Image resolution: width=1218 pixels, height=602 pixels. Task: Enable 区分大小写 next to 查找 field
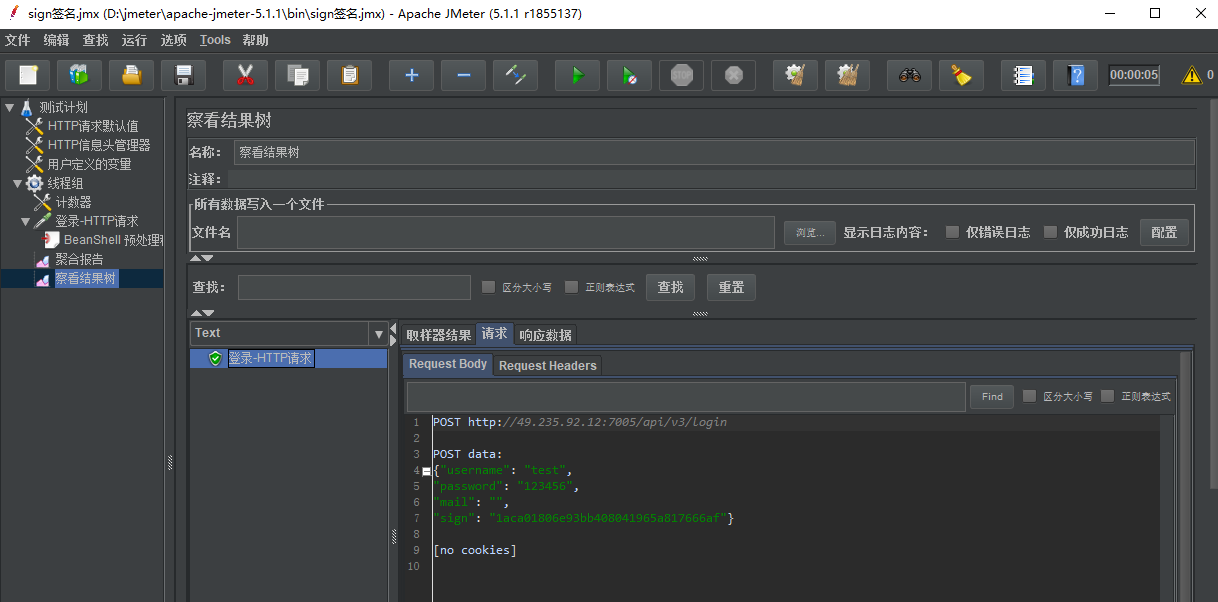click(488, 287)
